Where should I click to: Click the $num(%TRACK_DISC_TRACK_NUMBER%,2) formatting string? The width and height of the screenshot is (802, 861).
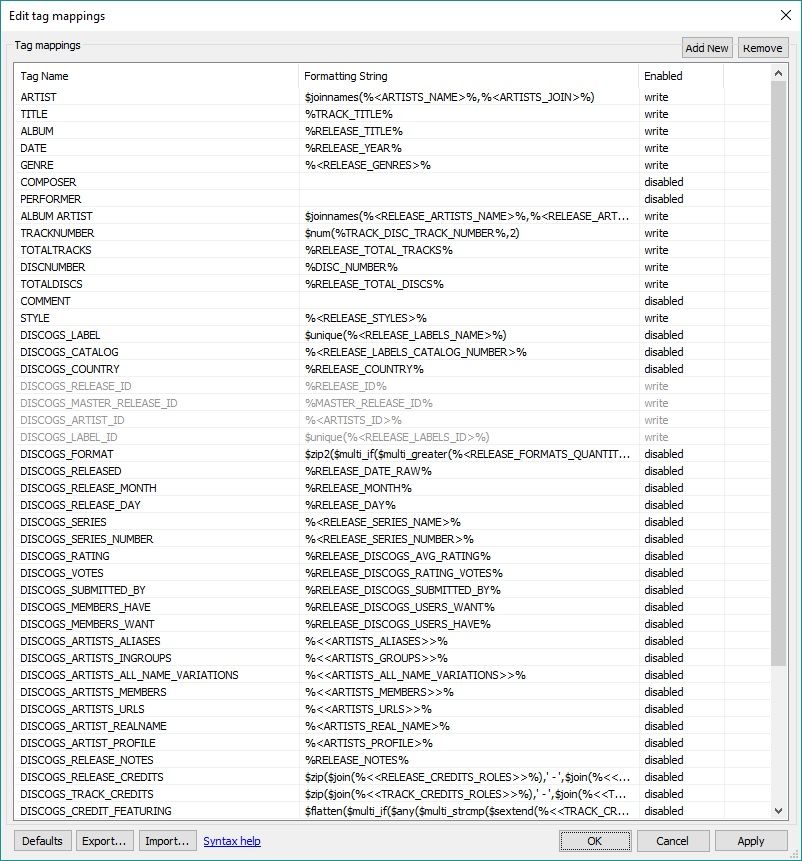[x=412, y=233]
